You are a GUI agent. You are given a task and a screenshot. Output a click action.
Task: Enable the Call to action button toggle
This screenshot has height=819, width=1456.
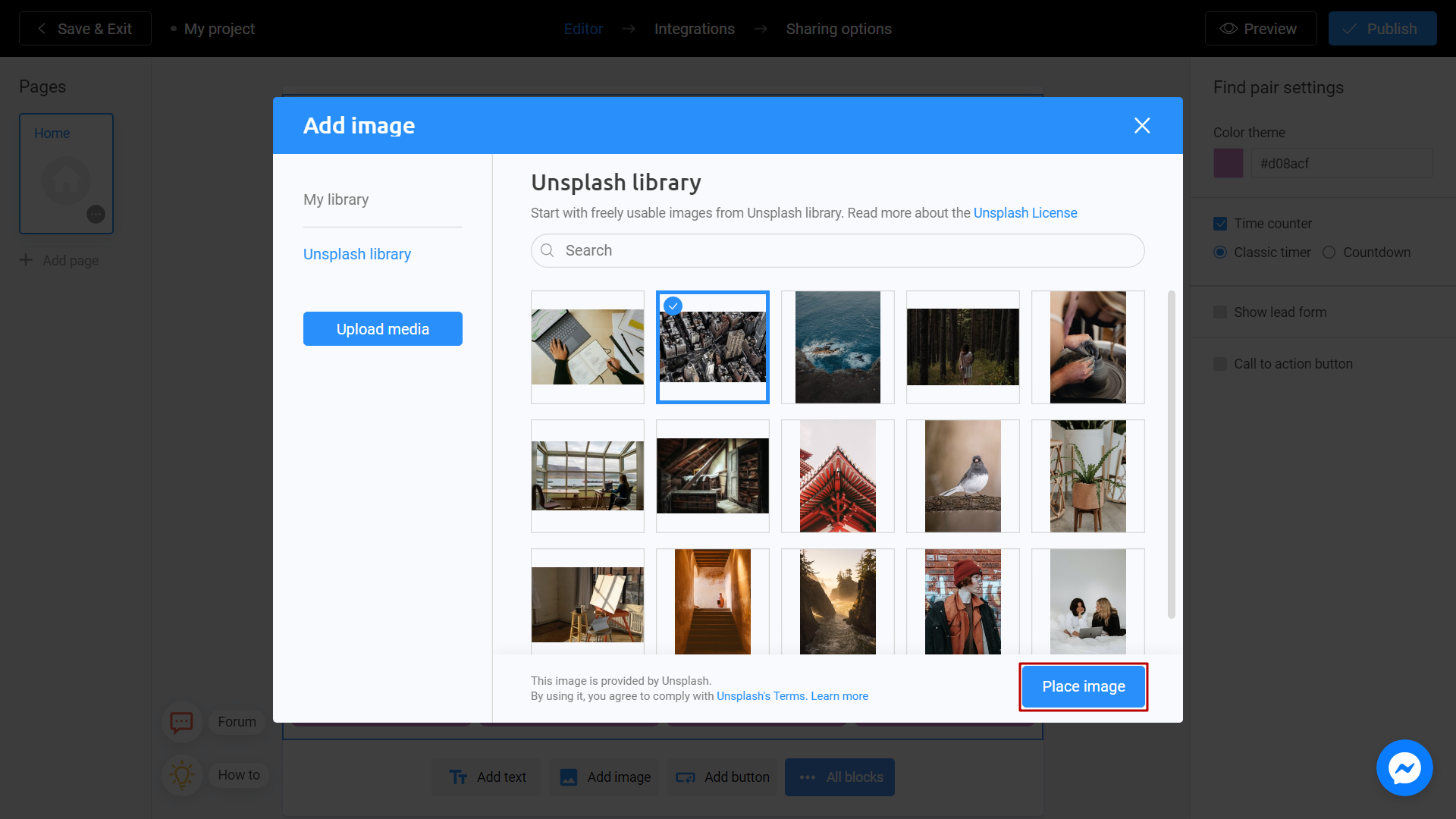(x=1220, y=363)
